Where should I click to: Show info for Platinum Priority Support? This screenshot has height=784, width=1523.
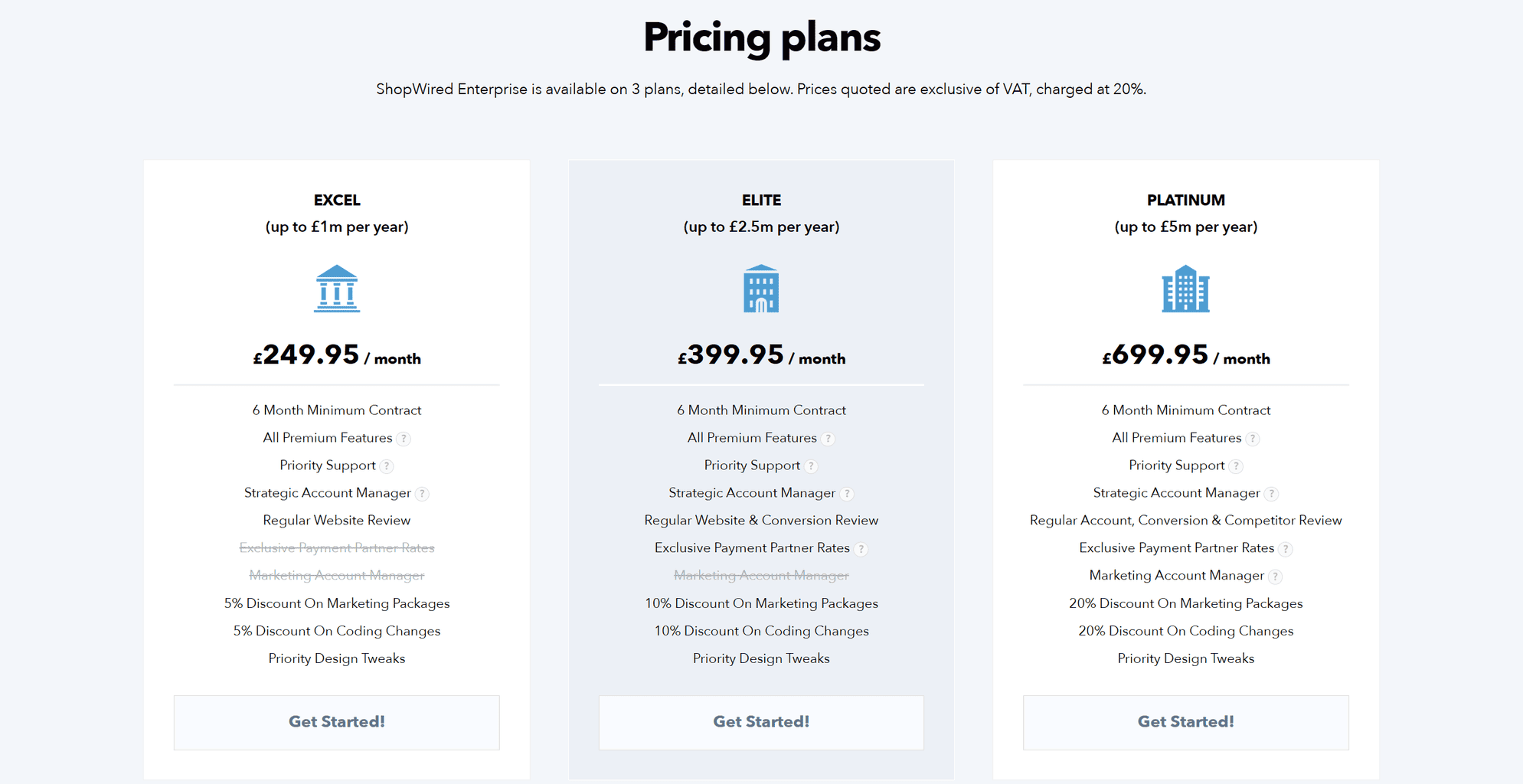tap(1236, 466)
